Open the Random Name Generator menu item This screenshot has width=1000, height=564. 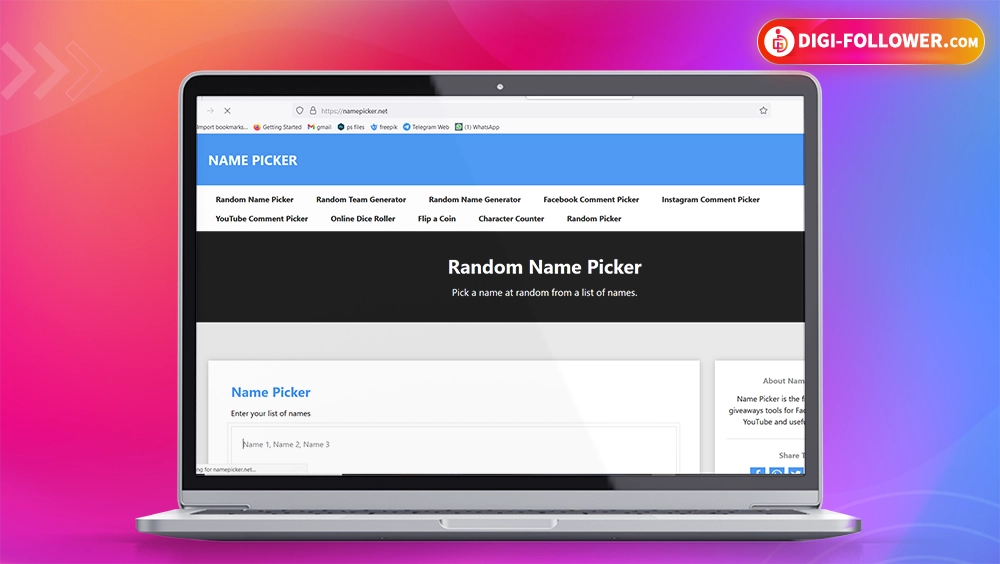474,199
